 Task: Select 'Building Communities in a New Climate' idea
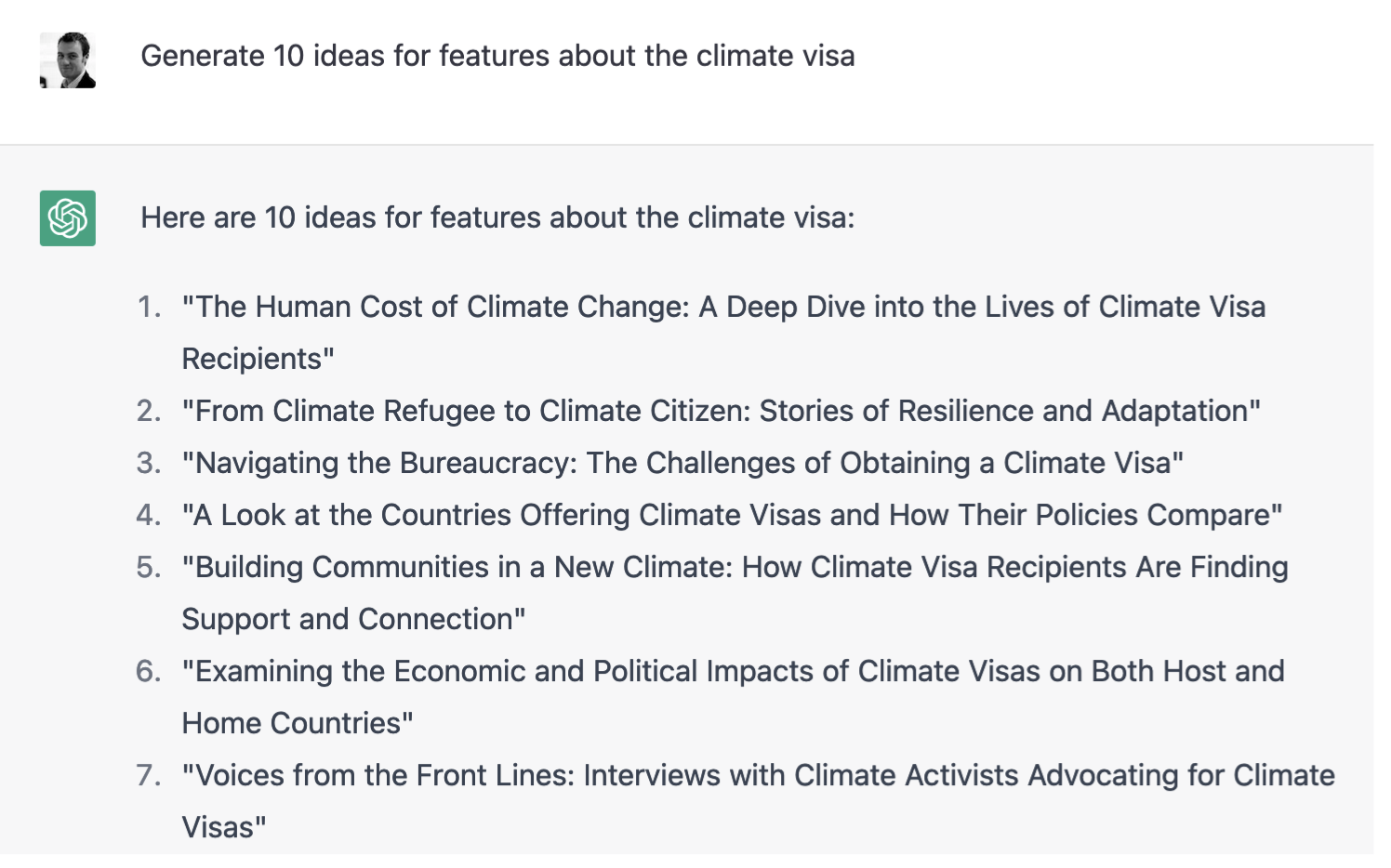click(735, 567)
